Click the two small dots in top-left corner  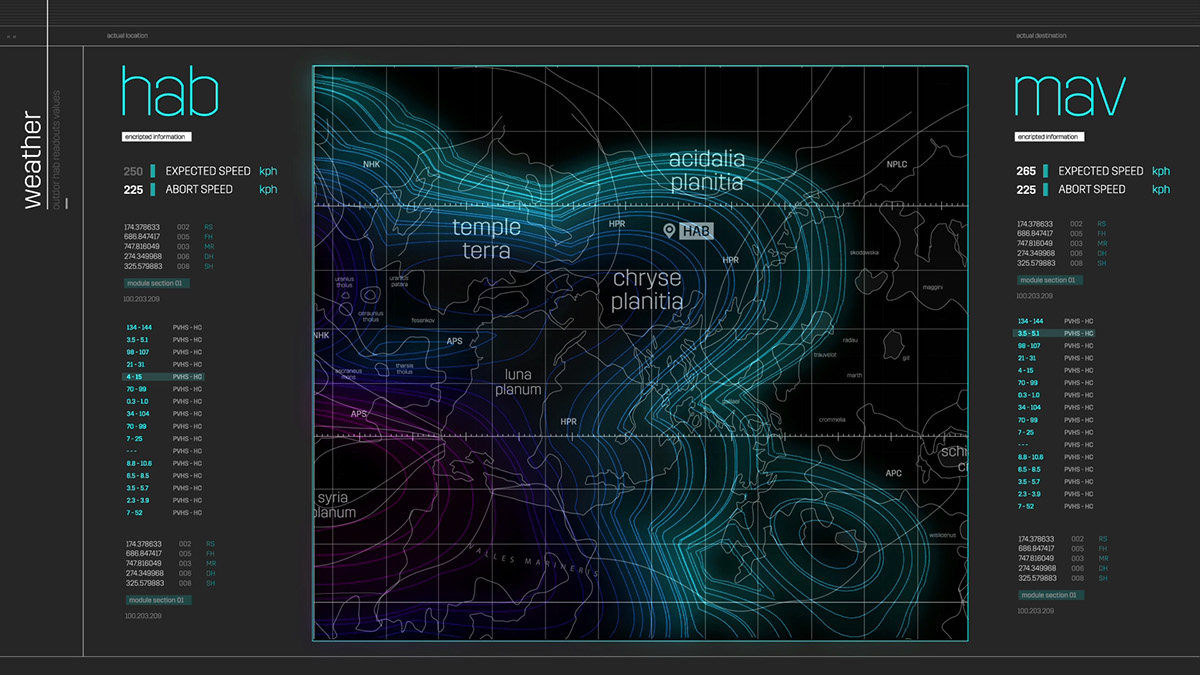click(12, 36)
